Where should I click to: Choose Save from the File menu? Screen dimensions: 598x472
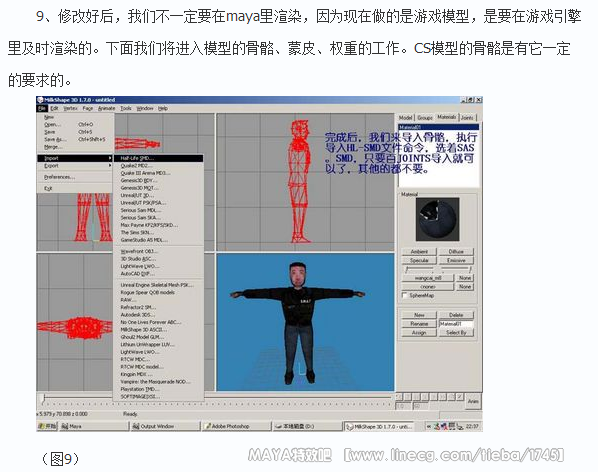click(75, 132)
